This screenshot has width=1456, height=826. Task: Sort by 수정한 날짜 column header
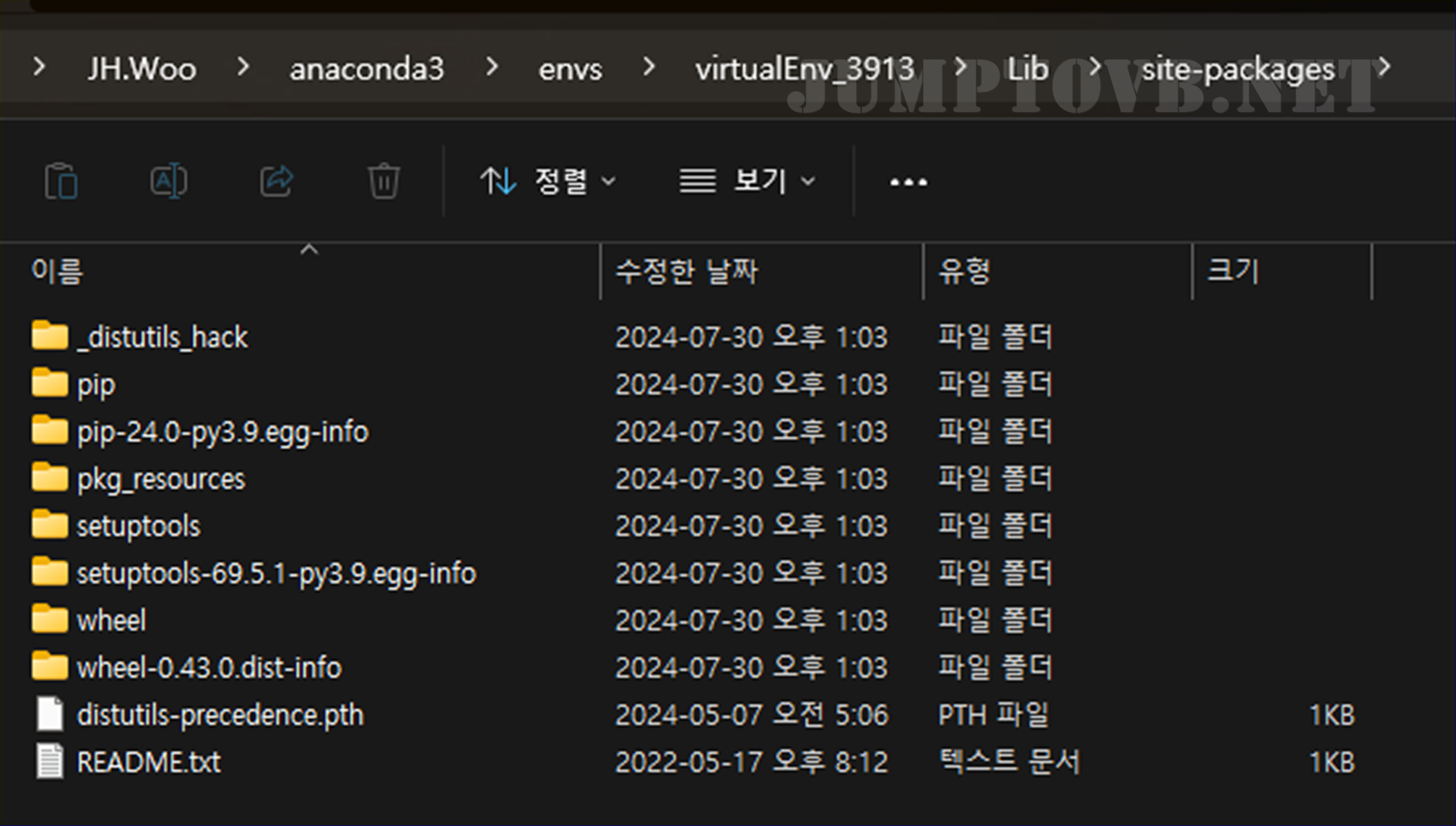click(x=686, y=271)
